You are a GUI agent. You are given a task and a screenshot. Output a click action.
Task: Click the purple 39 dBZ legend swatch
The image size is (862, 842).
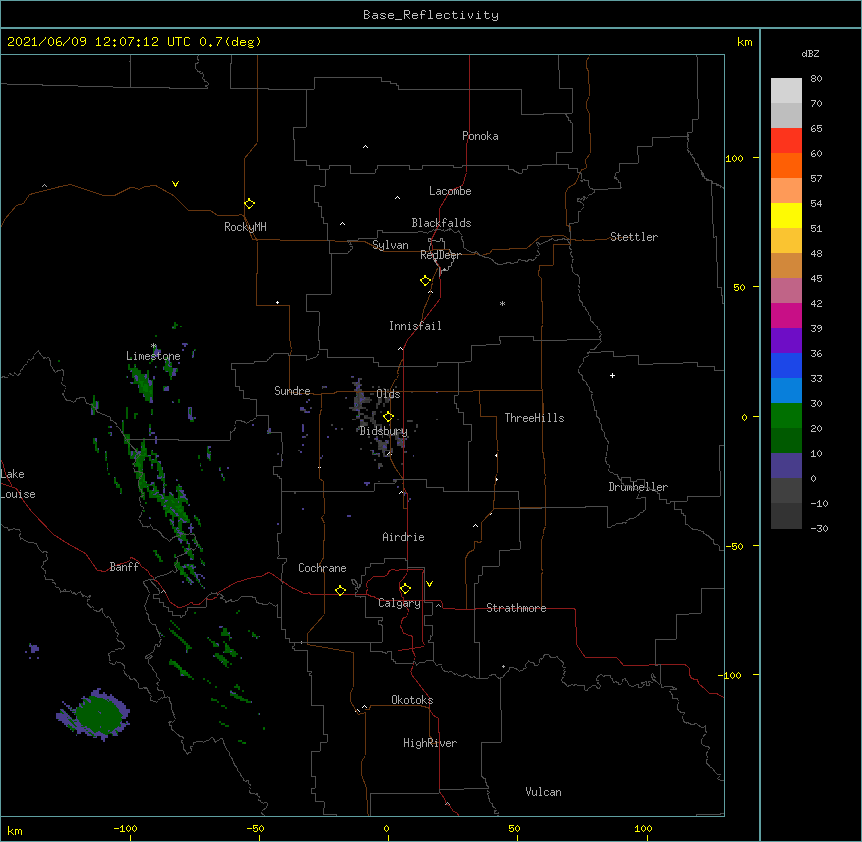786,341
